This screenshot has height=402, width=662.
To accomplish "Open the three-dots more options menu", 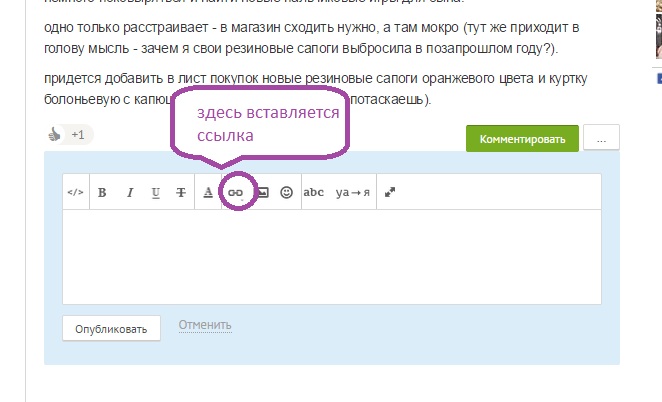I will coord(601,139).
